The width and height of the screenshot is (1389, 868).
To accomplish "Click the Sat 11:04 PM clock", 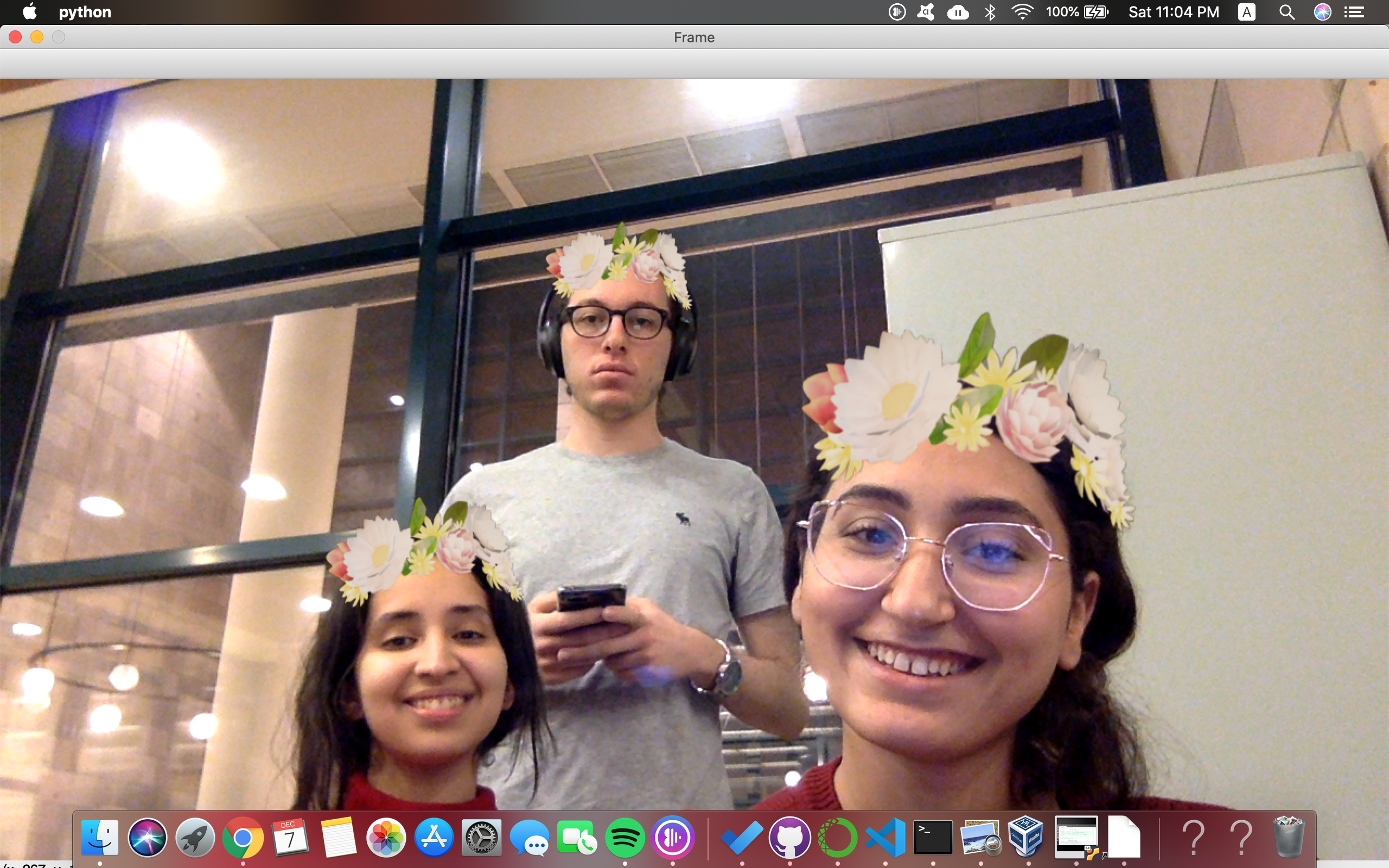I will [x=1174, y=12].
